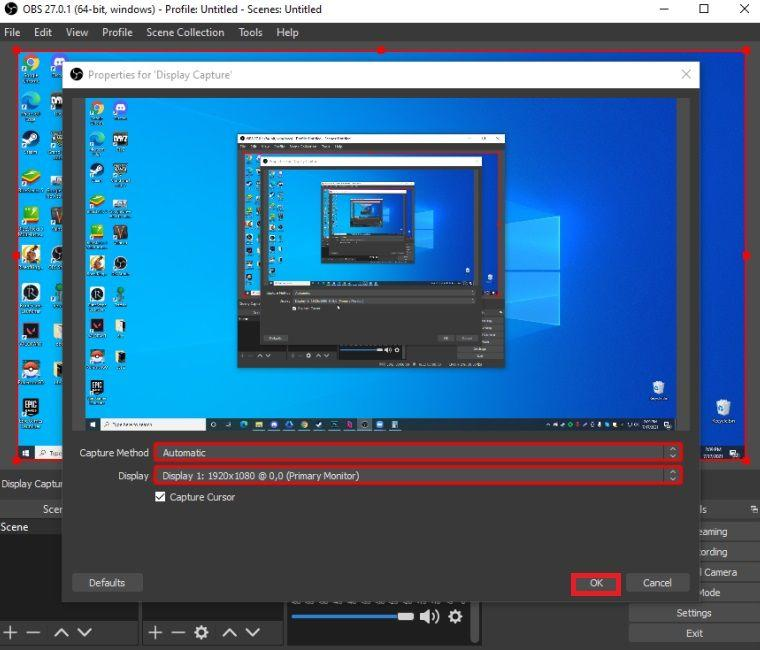
Task: Click Epic Games icon in main OBS preview
Action: 31,406
